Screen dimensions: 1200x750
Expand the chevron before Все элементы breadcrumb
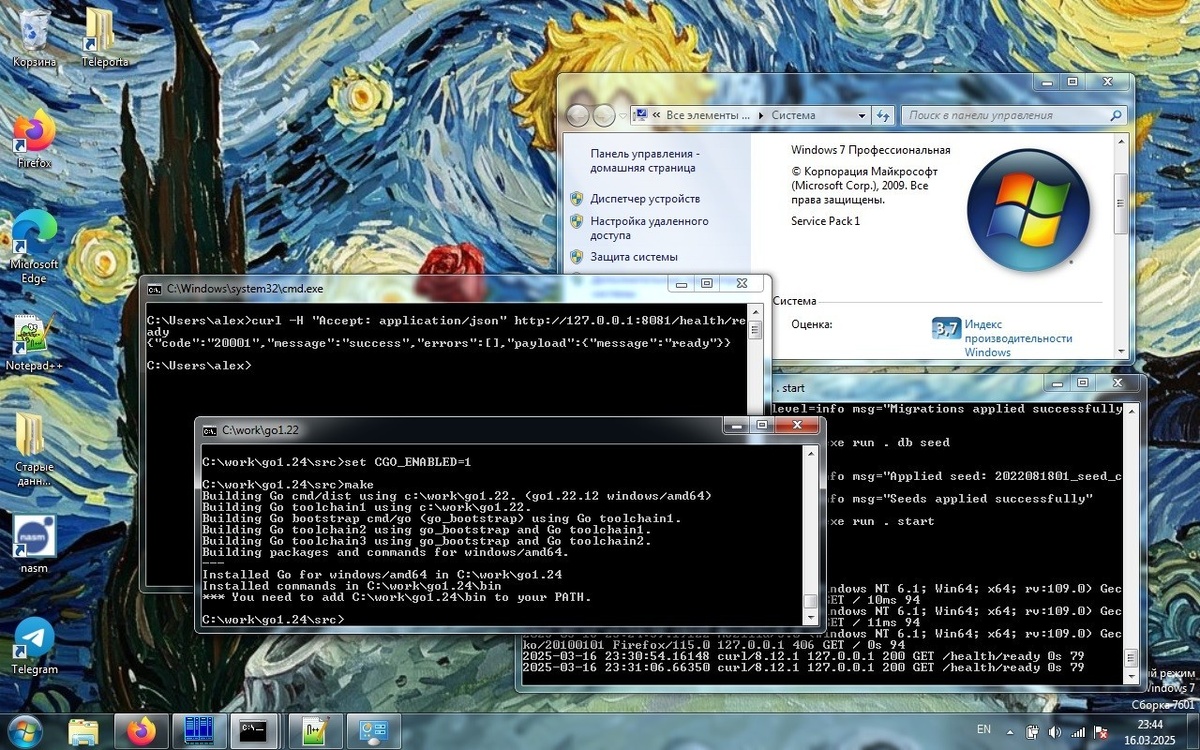tap(657, 115)
